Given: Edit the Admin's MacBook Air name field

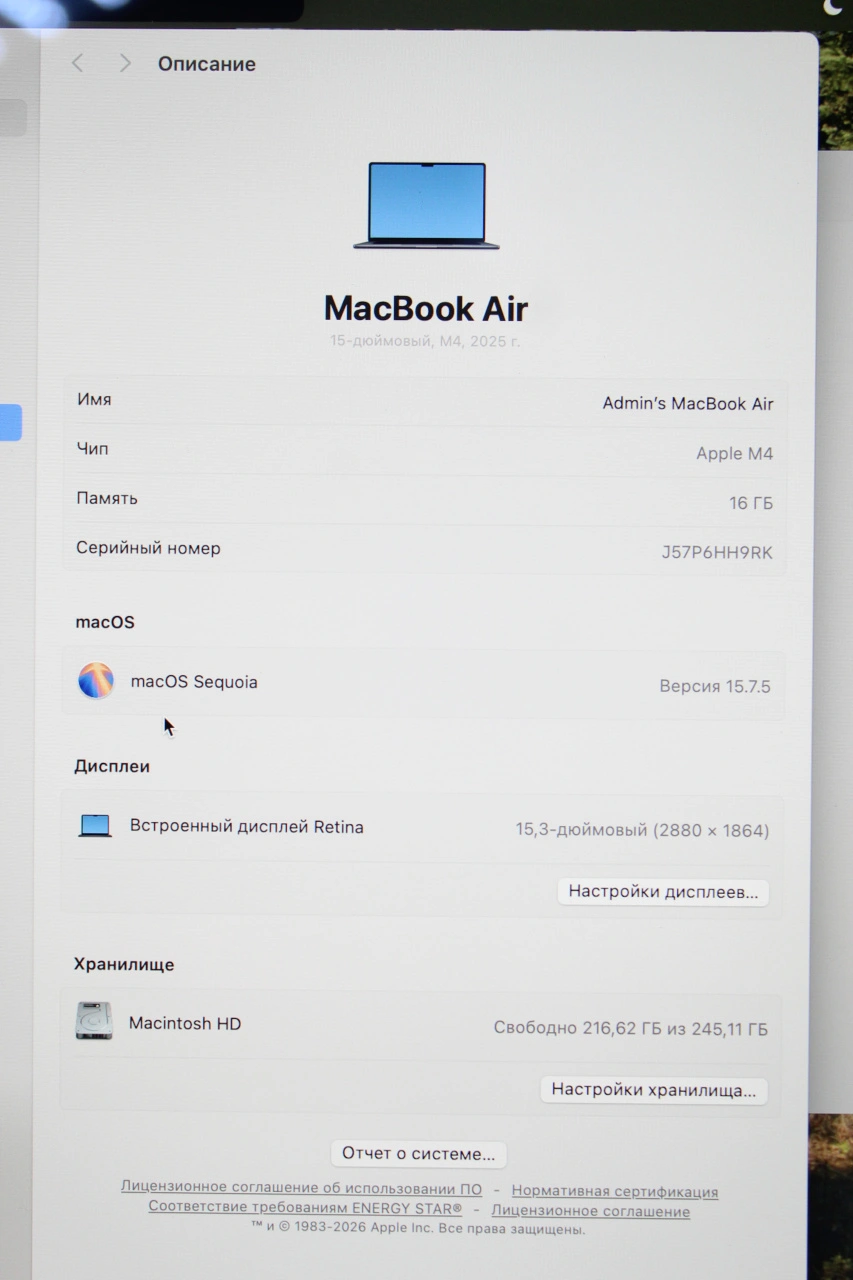Looking at the screenshot, I should tap(687, 404).
